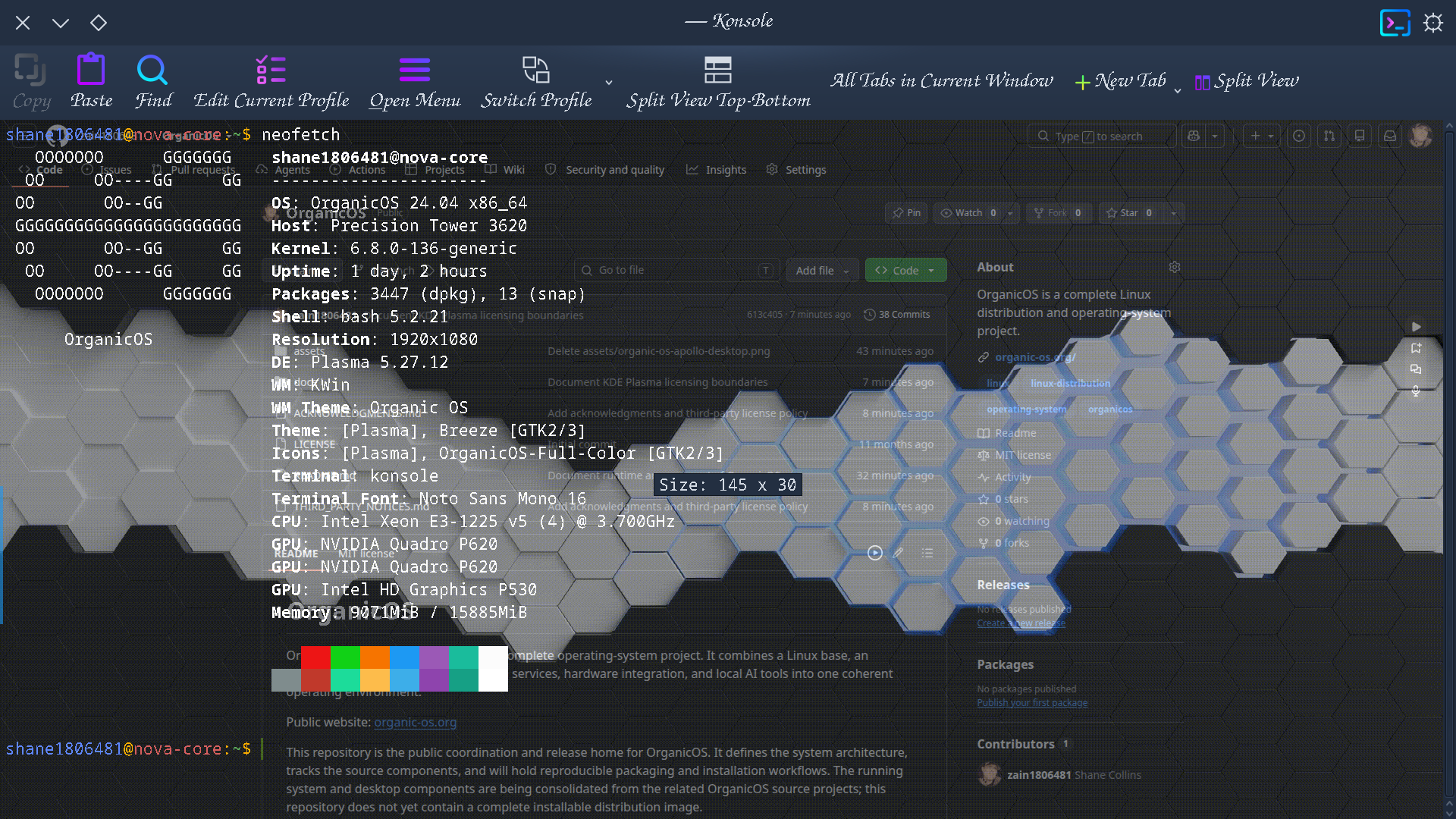Click the purple color block in neofetch palette
Screen dimensions: 1456x819
434,657
